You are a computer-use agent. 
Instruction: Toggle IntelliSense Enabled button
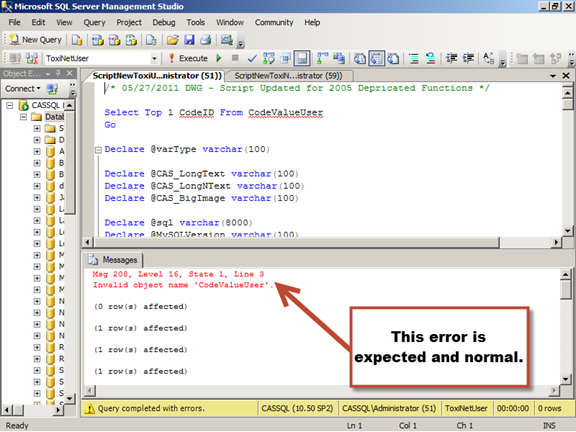(302, 58)
